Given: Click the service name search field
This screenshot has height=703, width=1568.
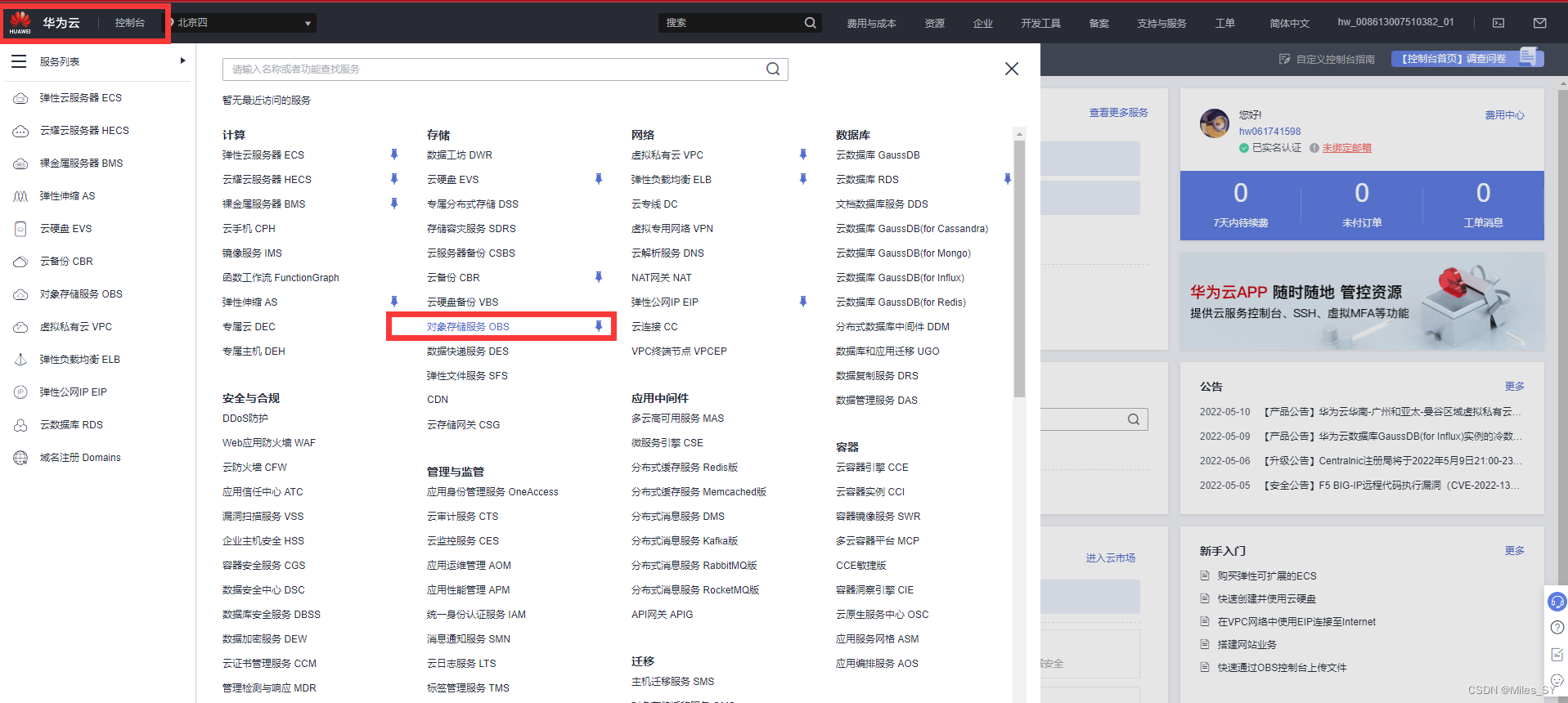Looking at the screenshot, I should tap(505, 69).
